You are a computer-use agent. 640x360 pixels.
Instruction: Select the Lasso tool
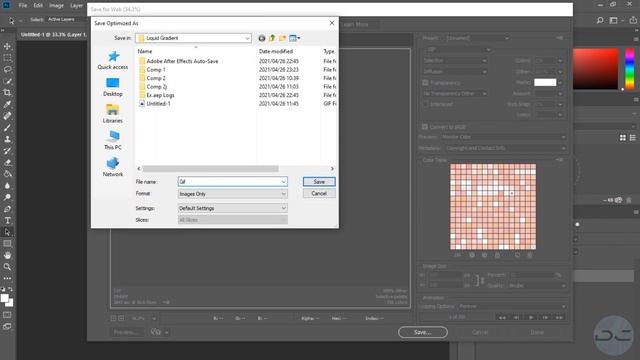7,69
